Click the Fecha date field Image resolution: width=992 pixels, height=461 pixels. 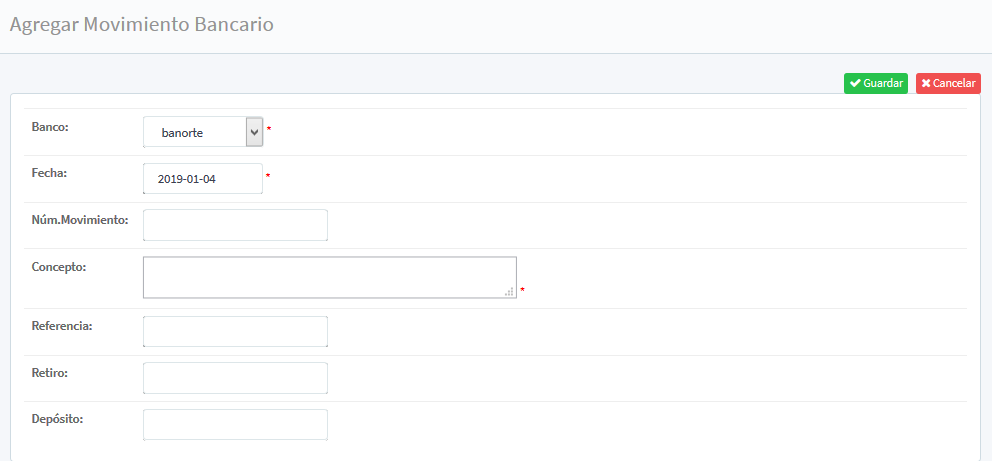click(x=203, y=179)
